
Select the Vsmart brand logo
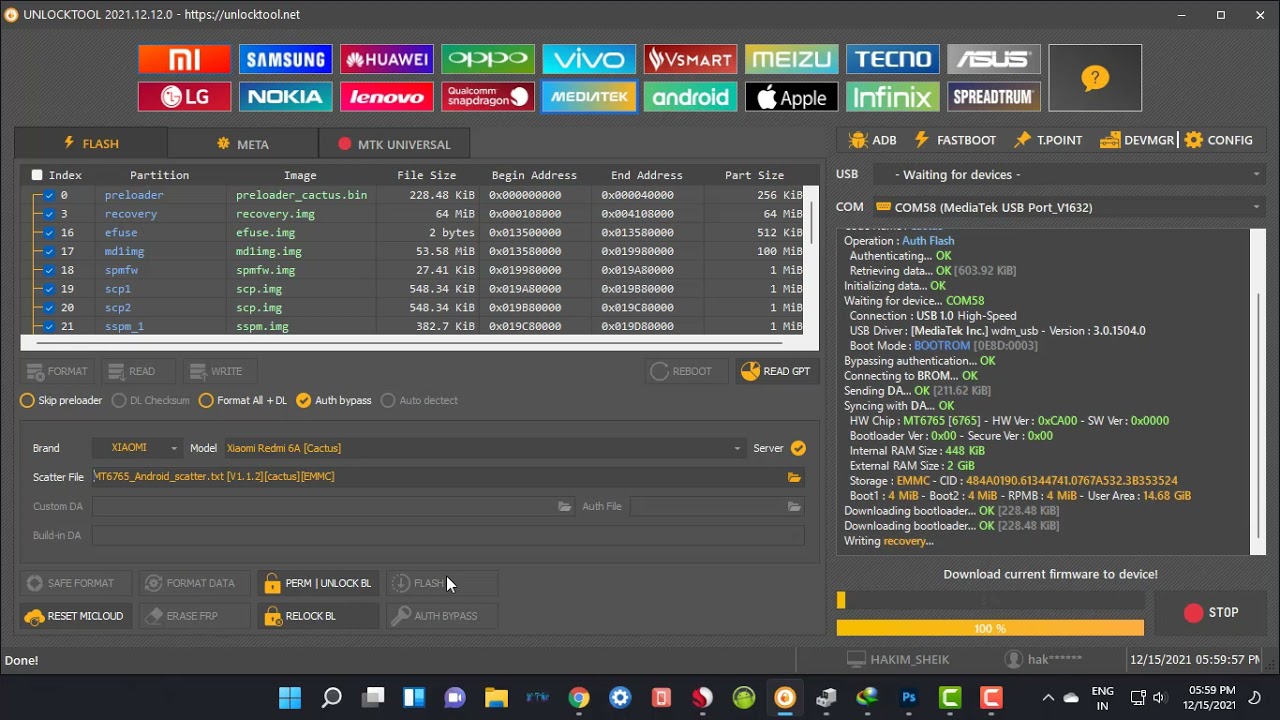pos(690,60)
